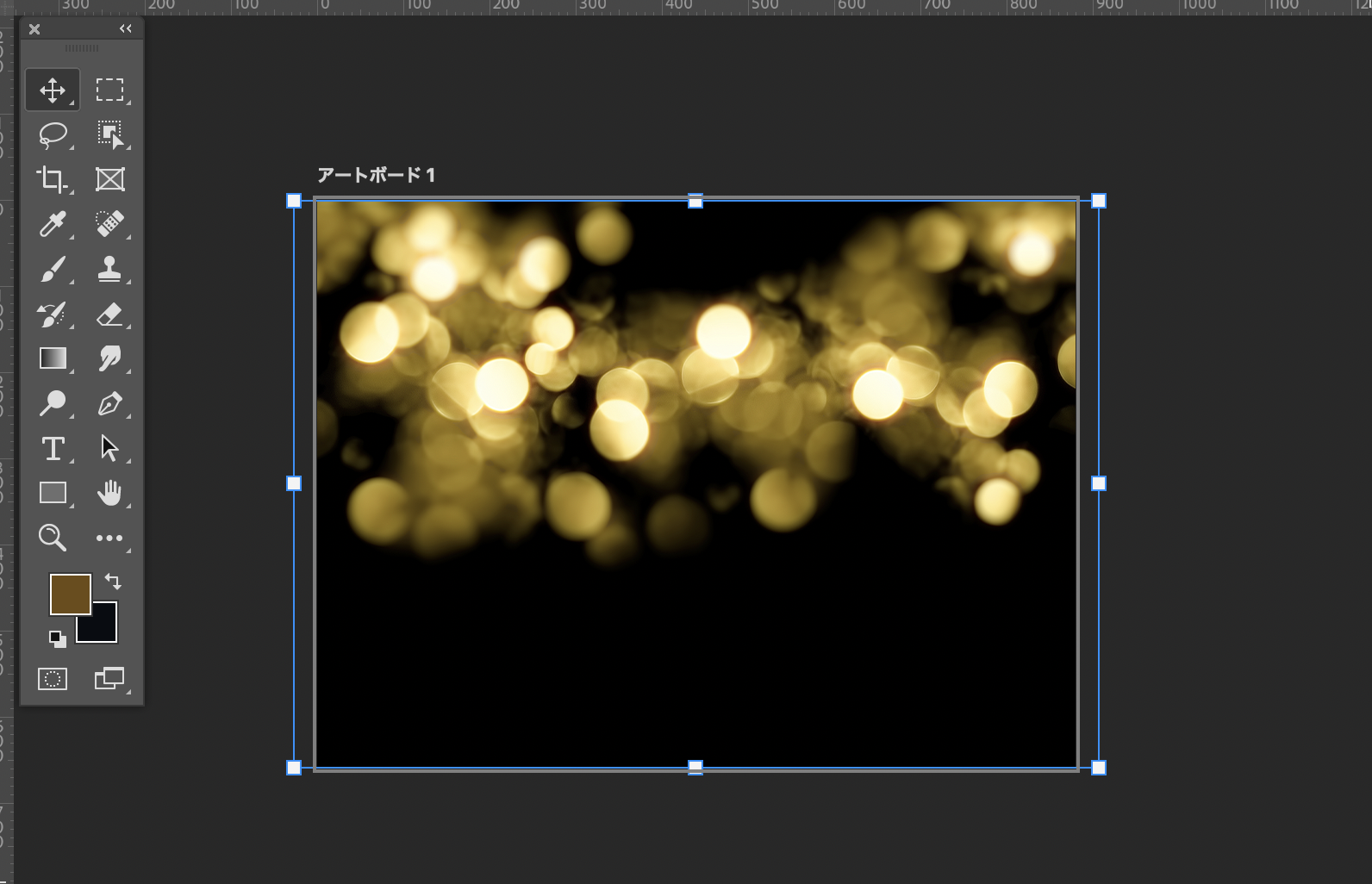Viewport: 1372px width, 884px height.
Task: Change the screen mode
Action: (x=109, y=679)
